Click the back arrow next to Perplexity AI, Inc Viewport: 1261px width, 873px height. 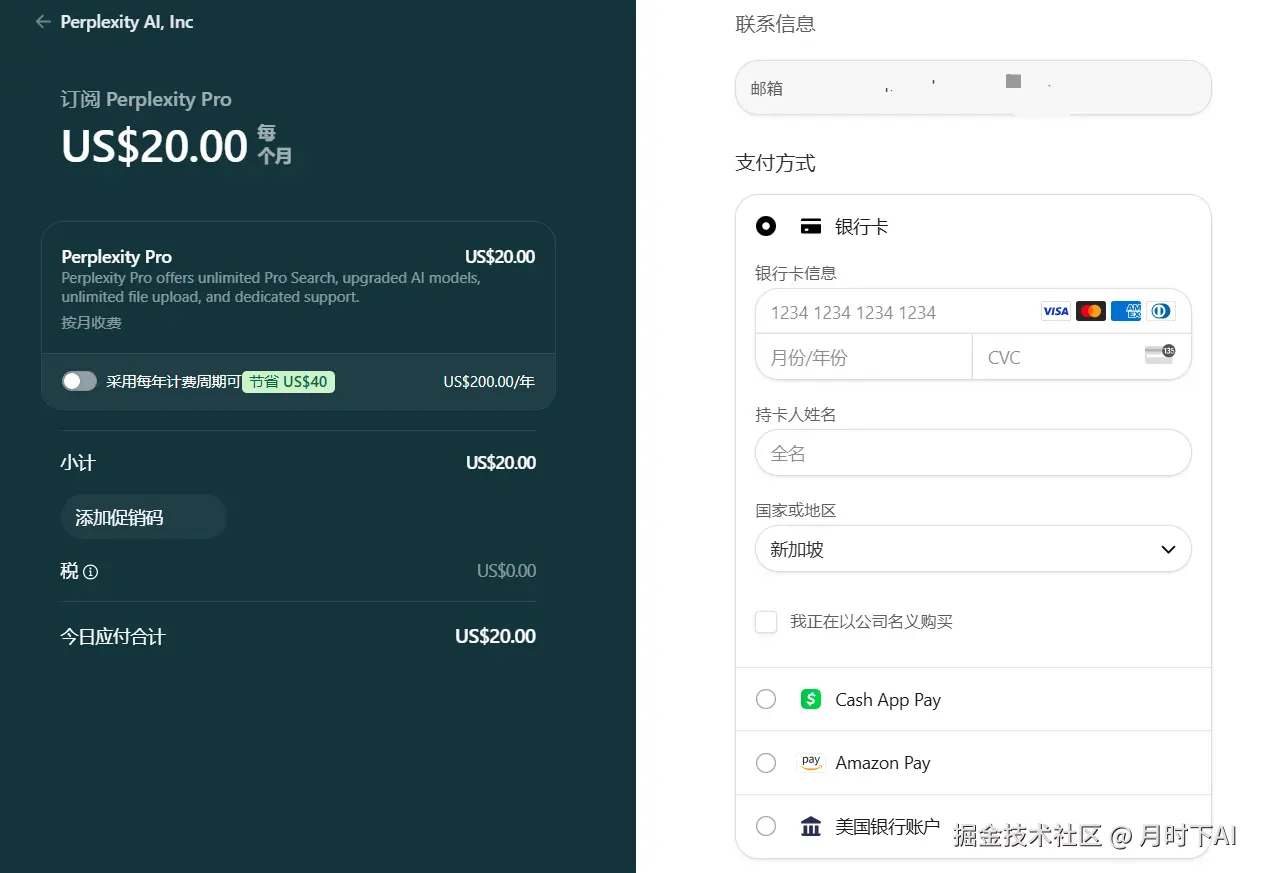tap(42, 21)
